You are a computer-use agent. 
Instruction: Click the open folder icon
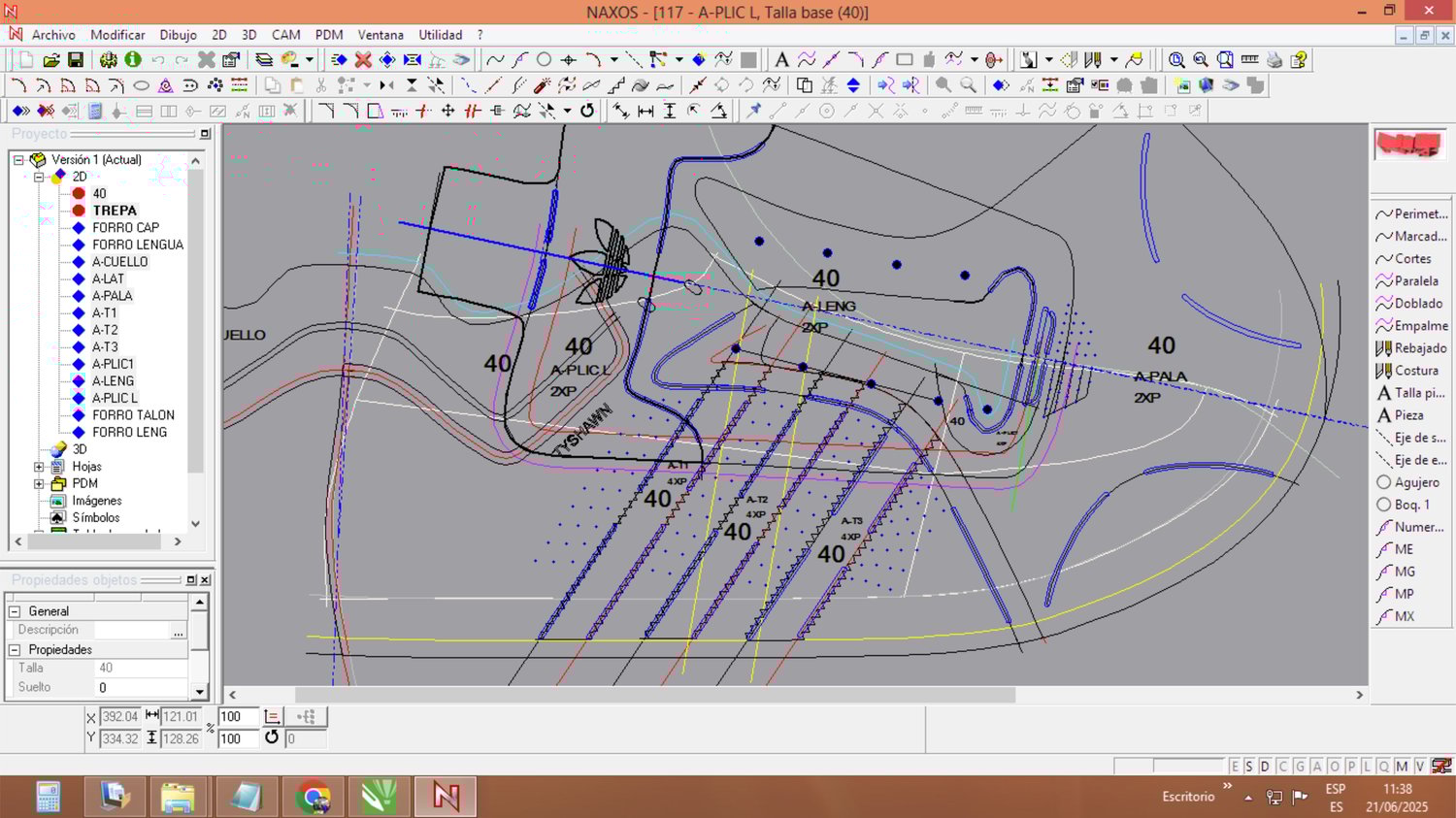click(50, 60)
